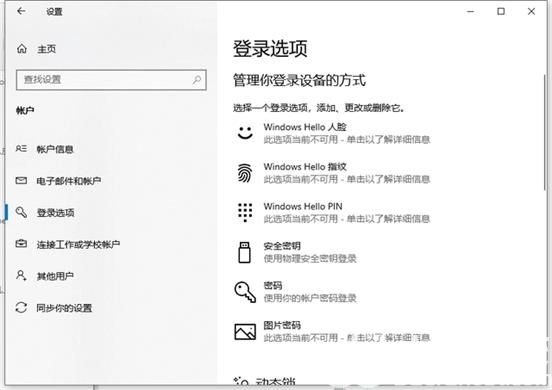
Task: Click the picture password image icon
Action: pos(245,332)
